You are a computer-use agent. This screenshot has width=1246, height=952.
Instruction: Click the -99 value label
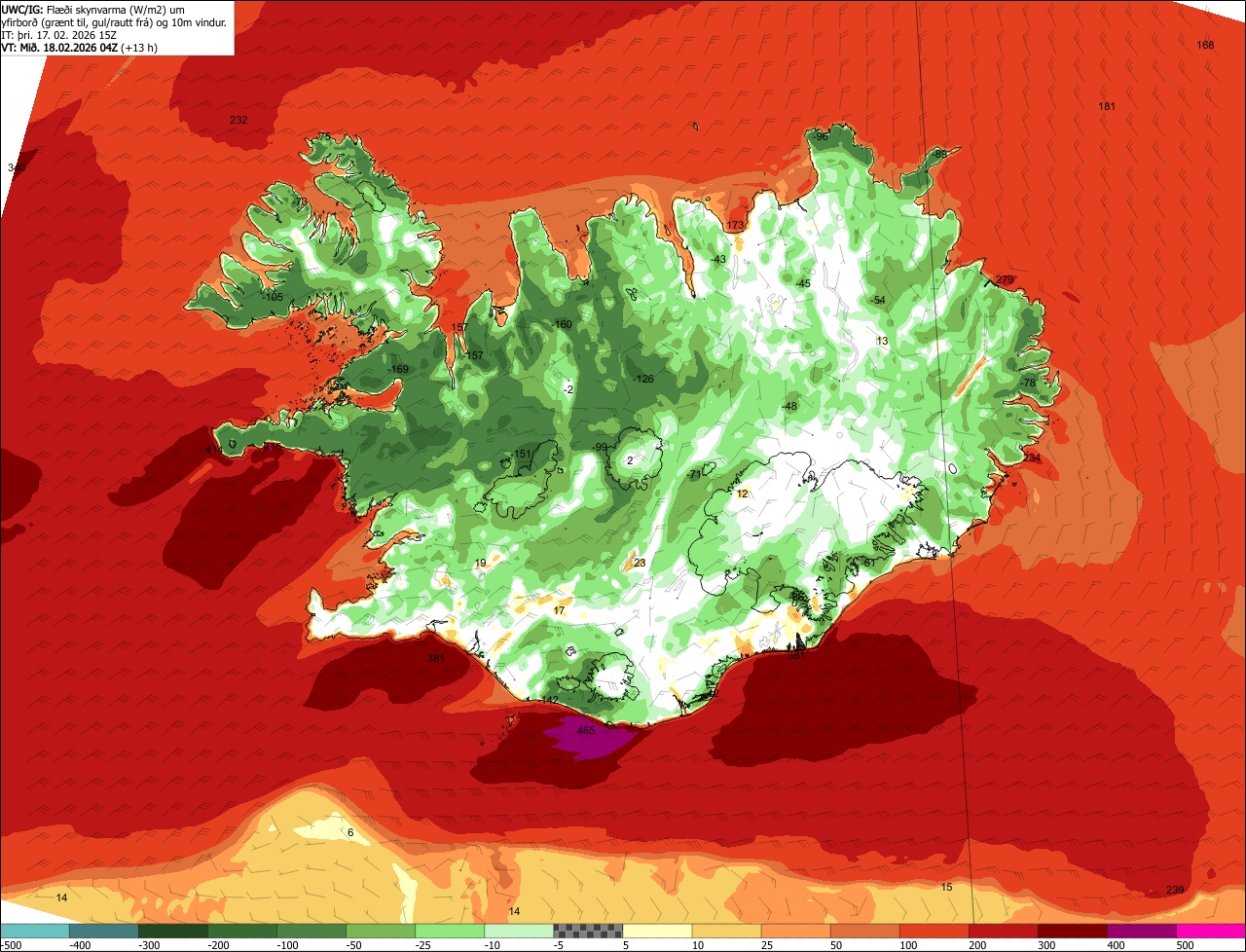(601, 447)
